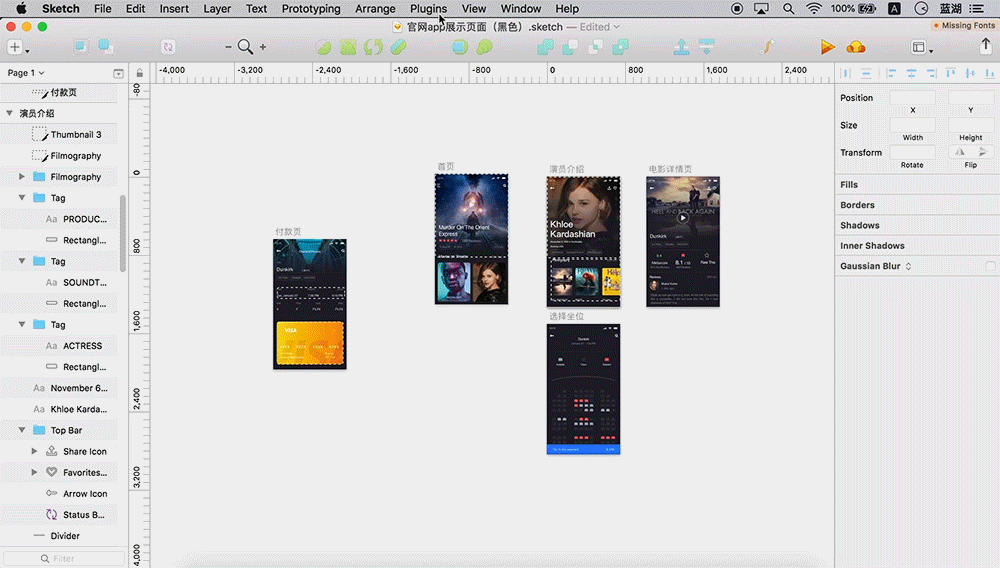Click the Distribute Horizontally icon
Viewport: 1000px width, 568px height.
pyautogui.click(x=846, y=73)
